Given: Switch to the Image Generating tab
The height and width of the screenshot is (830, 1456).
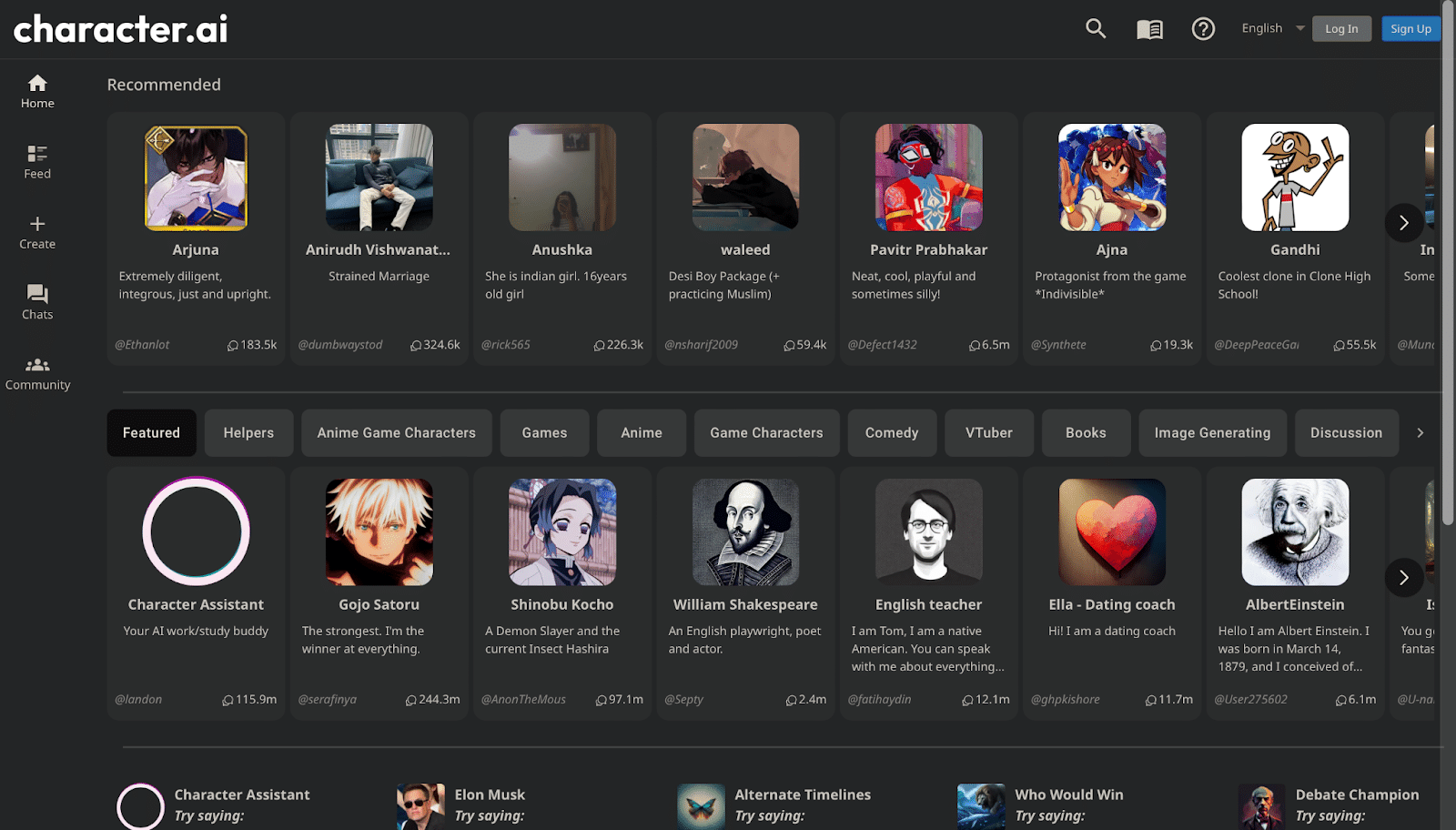Looking at the screenshot, I should (x=1212, y=432).
